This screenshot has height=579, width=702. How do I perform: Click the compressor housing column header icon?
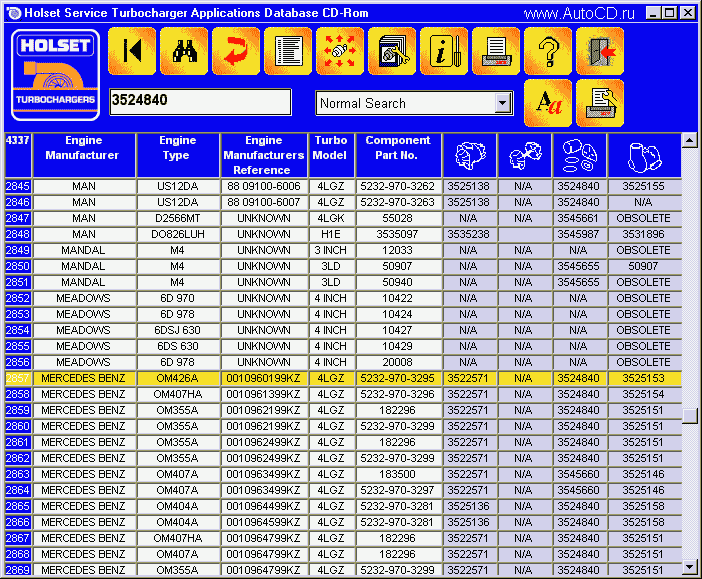point(470,155)
